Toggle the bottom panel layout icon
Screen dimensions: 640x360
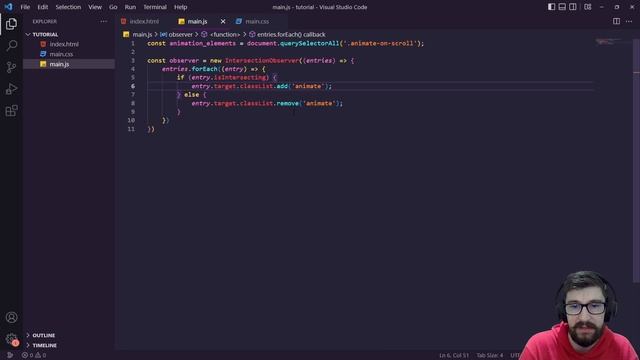[x=562, y=7]
